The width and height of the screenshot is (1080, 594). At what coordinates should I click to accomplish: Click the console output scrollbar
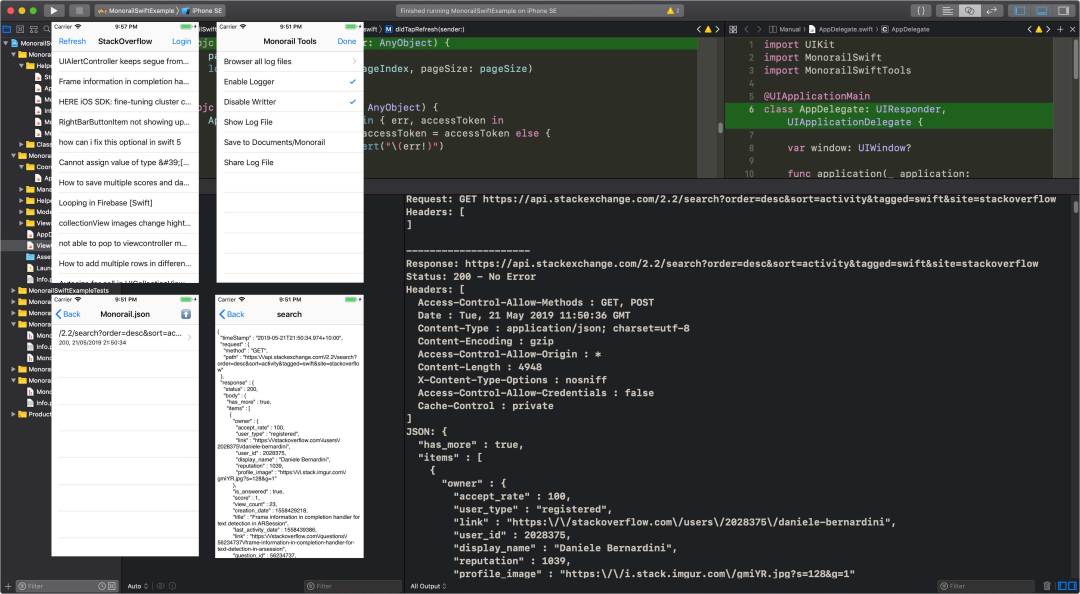[x=1075, y=207]
